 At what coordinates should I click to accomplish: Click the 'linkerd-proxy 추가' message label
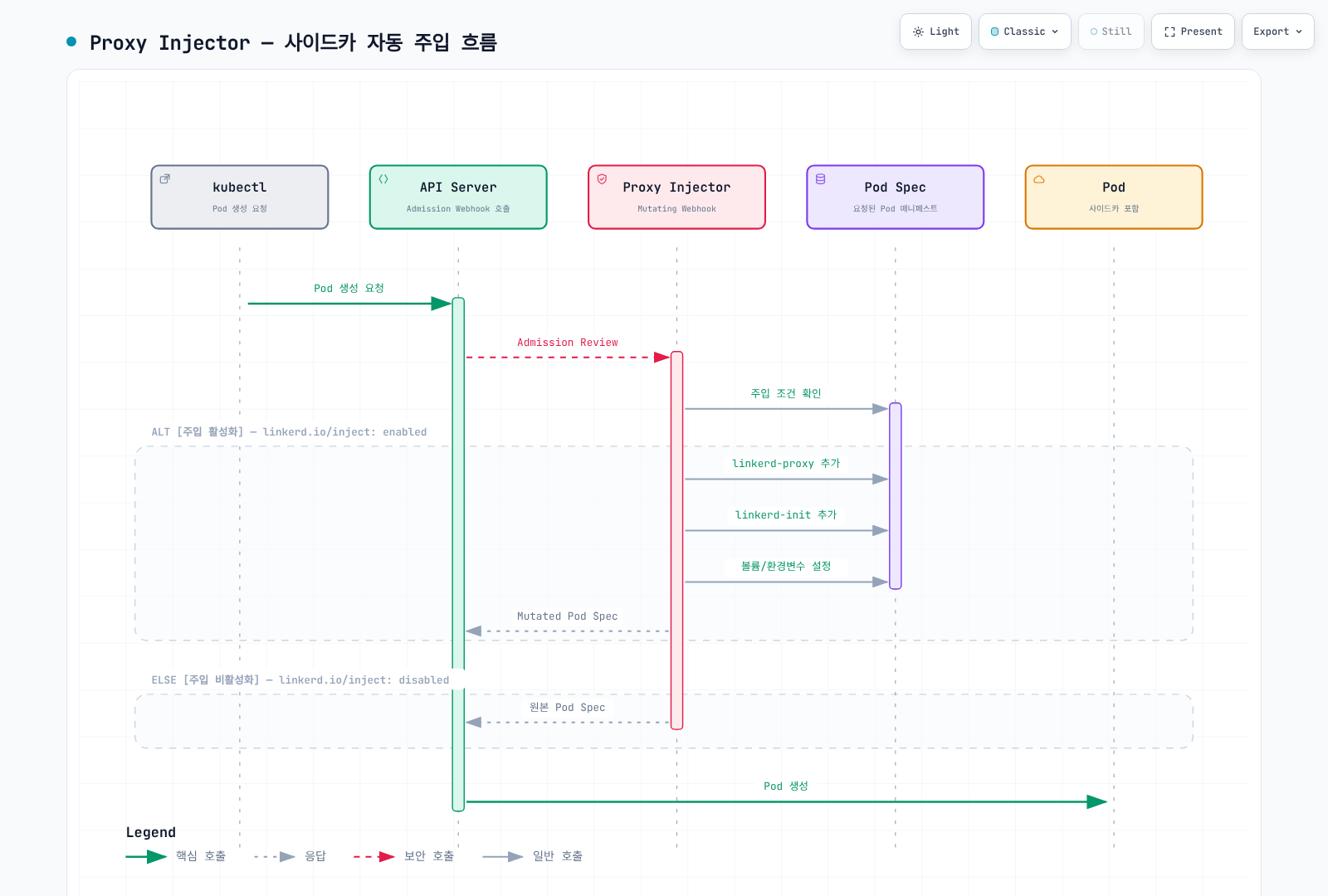(x=786, y=464)
